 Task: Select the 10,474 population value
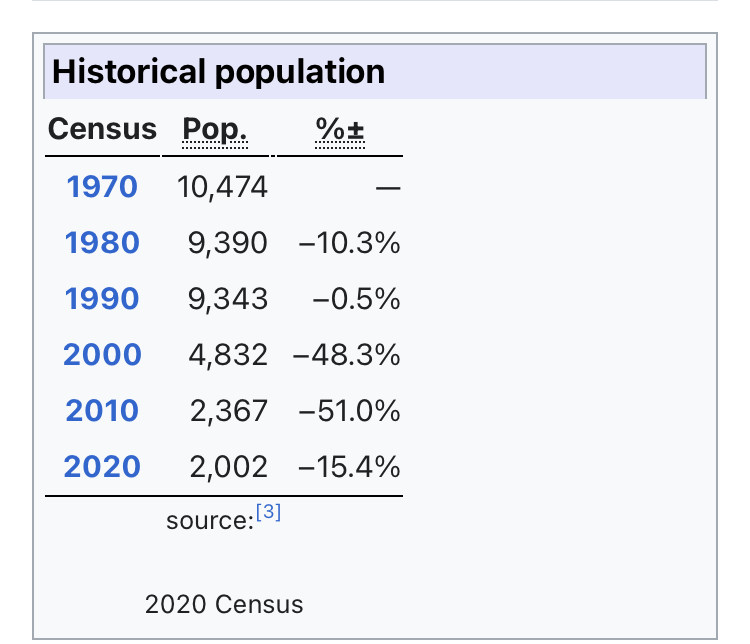tap(222, 187)
